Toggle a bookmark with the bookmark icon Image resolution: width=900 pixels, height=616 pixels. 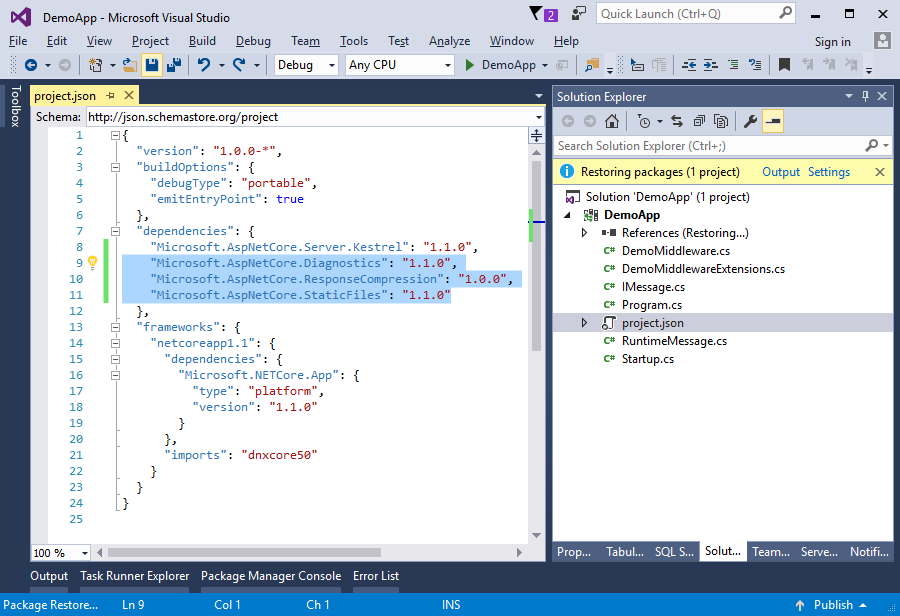(x=784, y=65)
